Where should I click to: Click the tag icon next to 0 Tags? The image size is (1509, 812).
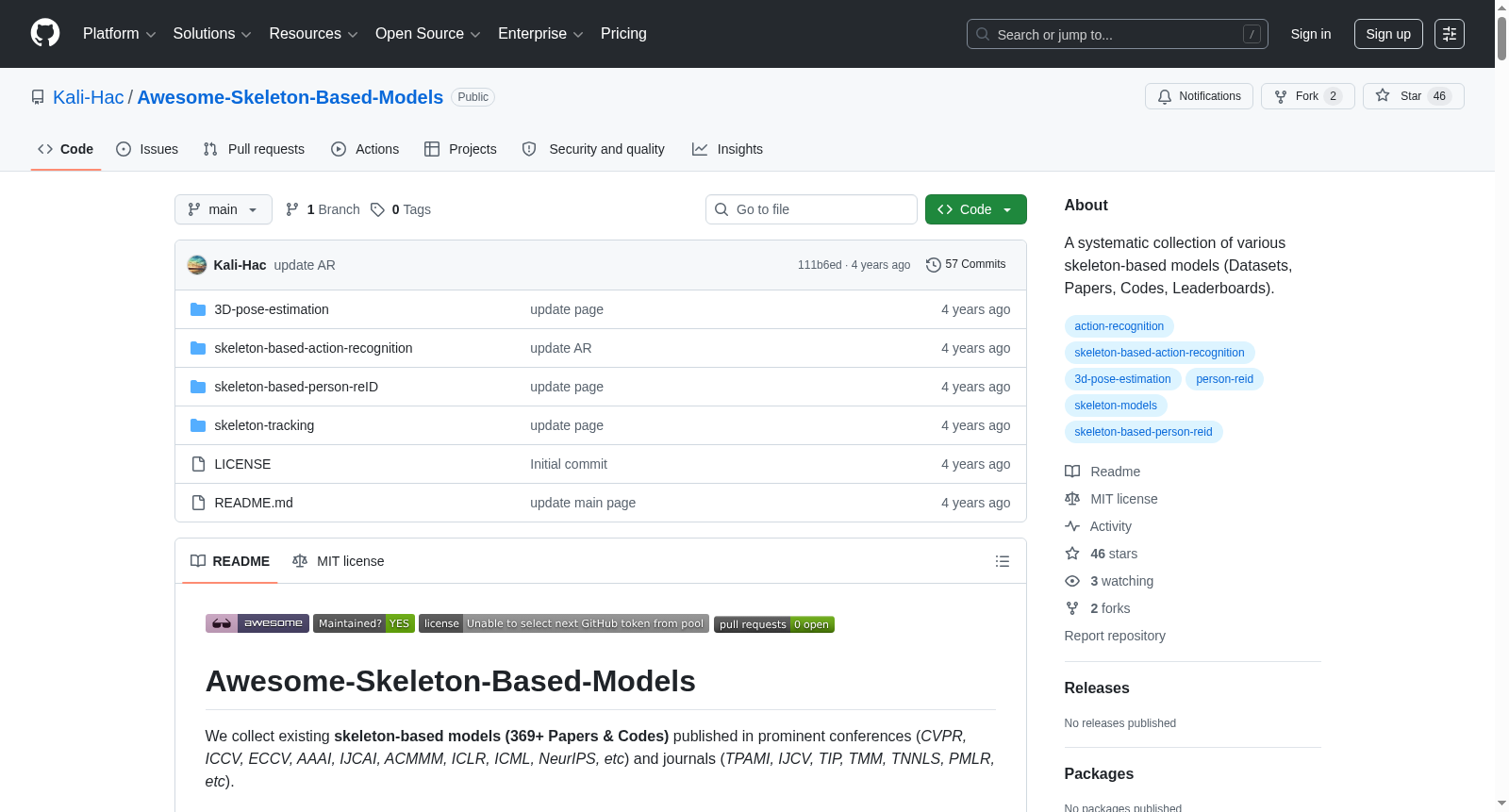pyautogui.click(x=377, y=209)
